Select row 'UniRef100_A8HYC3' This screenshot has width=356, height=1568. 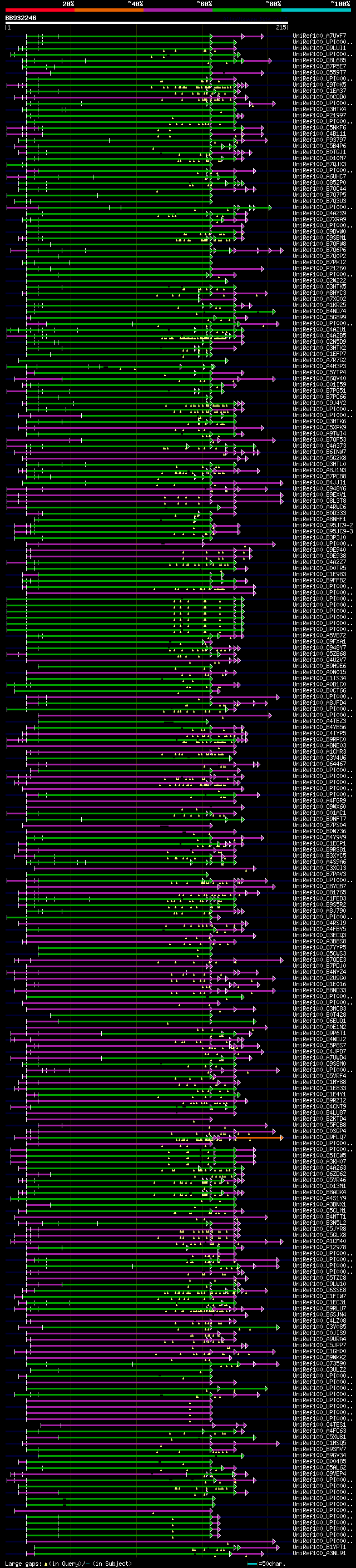[319, 293]
